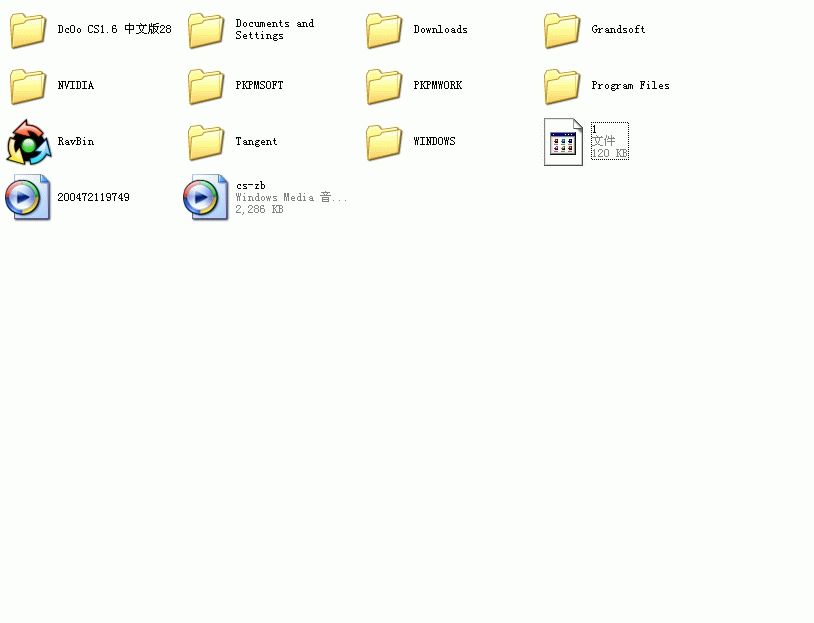The height and width of the screenshot is (623, 814).
Task: Click the "Tangent" folder name
Action: point(256,142)
